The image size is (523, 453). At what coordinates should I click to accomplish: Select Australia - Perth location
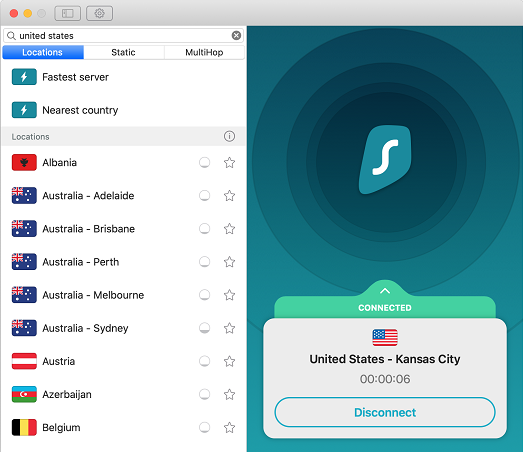pyautogui.click(x=123, y=262)
